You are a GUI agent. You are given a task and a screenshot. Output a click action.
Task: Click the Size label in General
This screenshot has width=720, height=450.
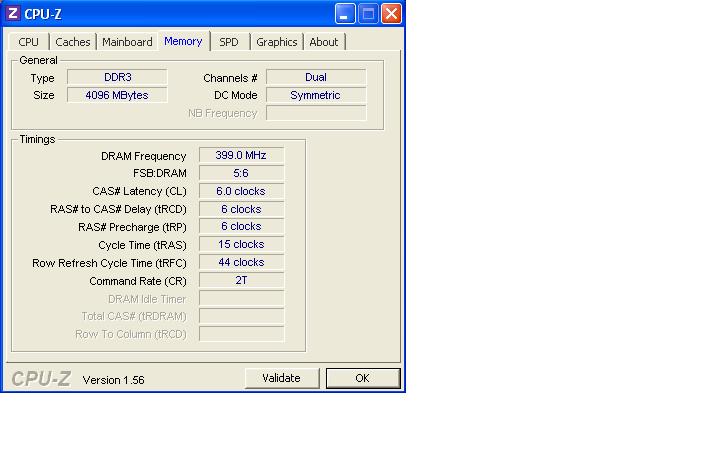pyautogui.click(x=44, y=96)
